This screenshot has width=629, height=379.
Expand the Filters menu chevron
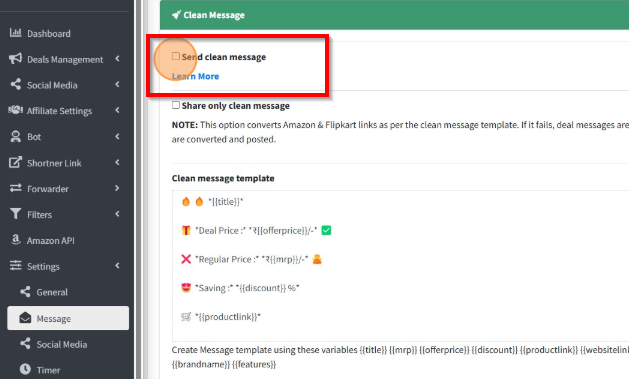pos(117,214)
